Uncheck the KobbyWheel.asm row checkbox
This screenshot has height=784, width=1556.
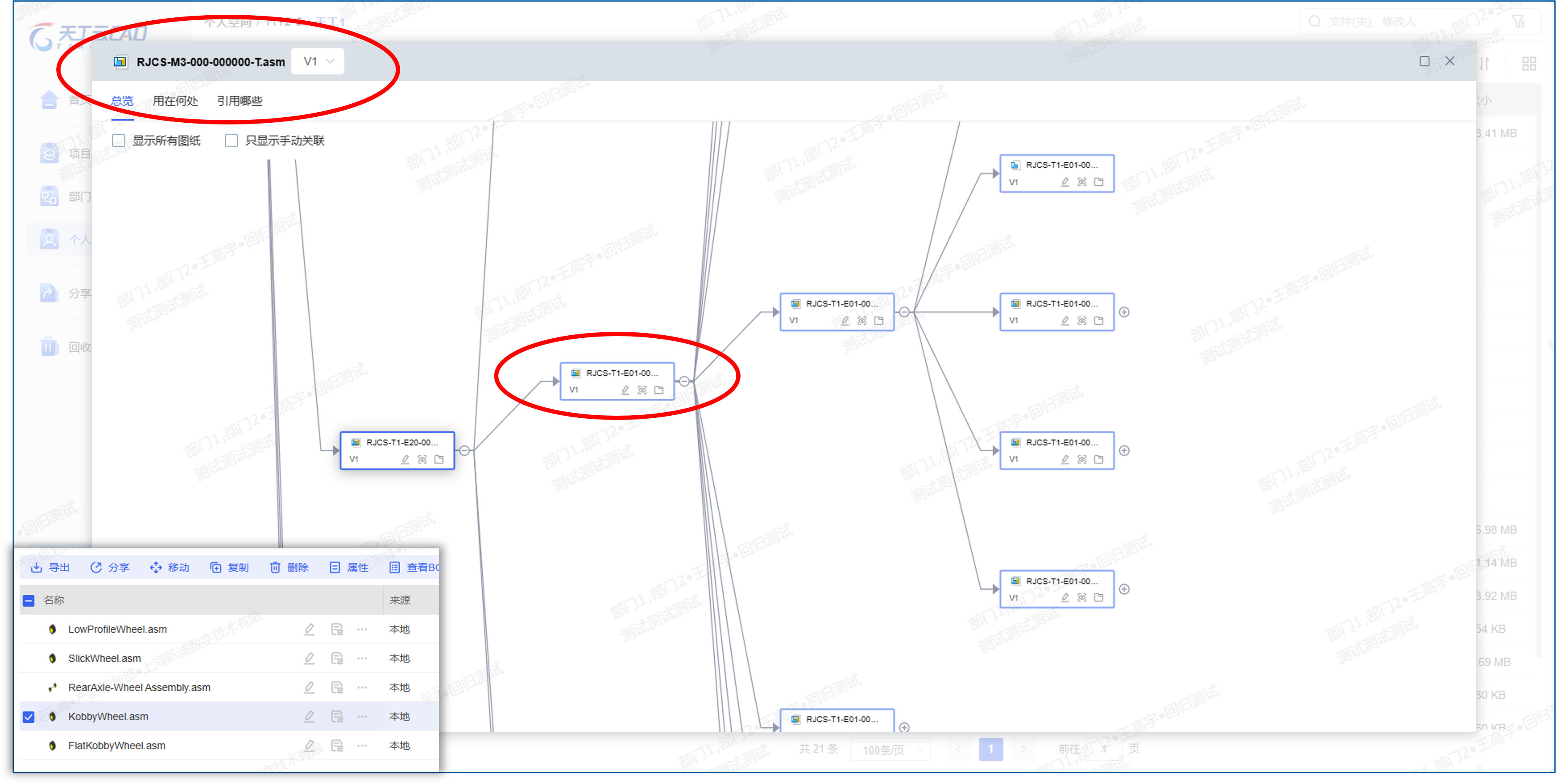28,717
